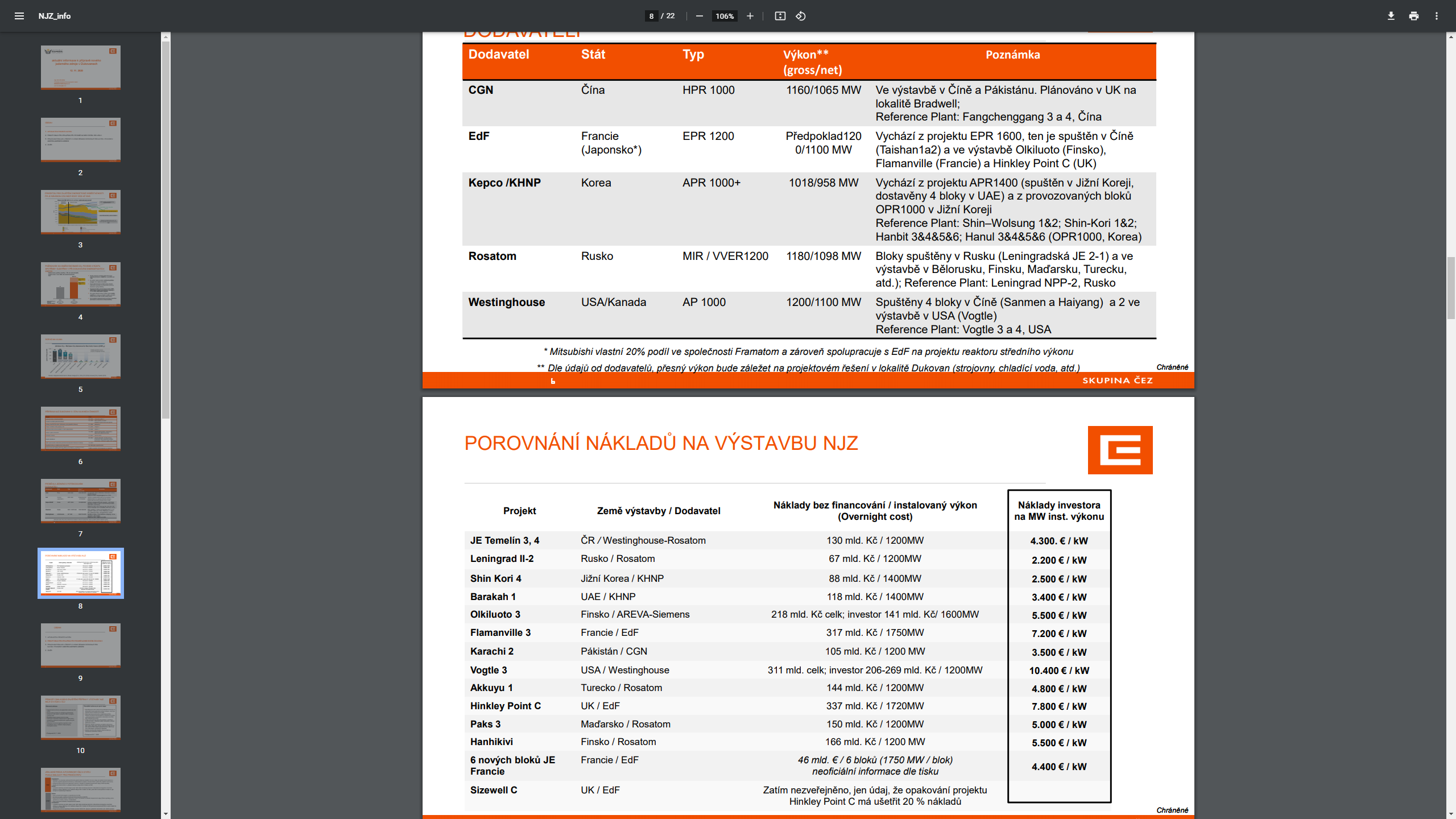Download the PDF file
1456x819 pixels.
1391,16
